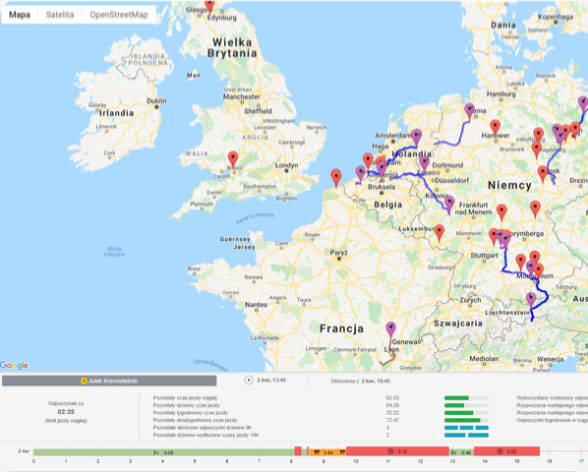This screenshot has width=588, height=472.
Task: Select the purple marker left of Dortmund
Action: point(424,164)
